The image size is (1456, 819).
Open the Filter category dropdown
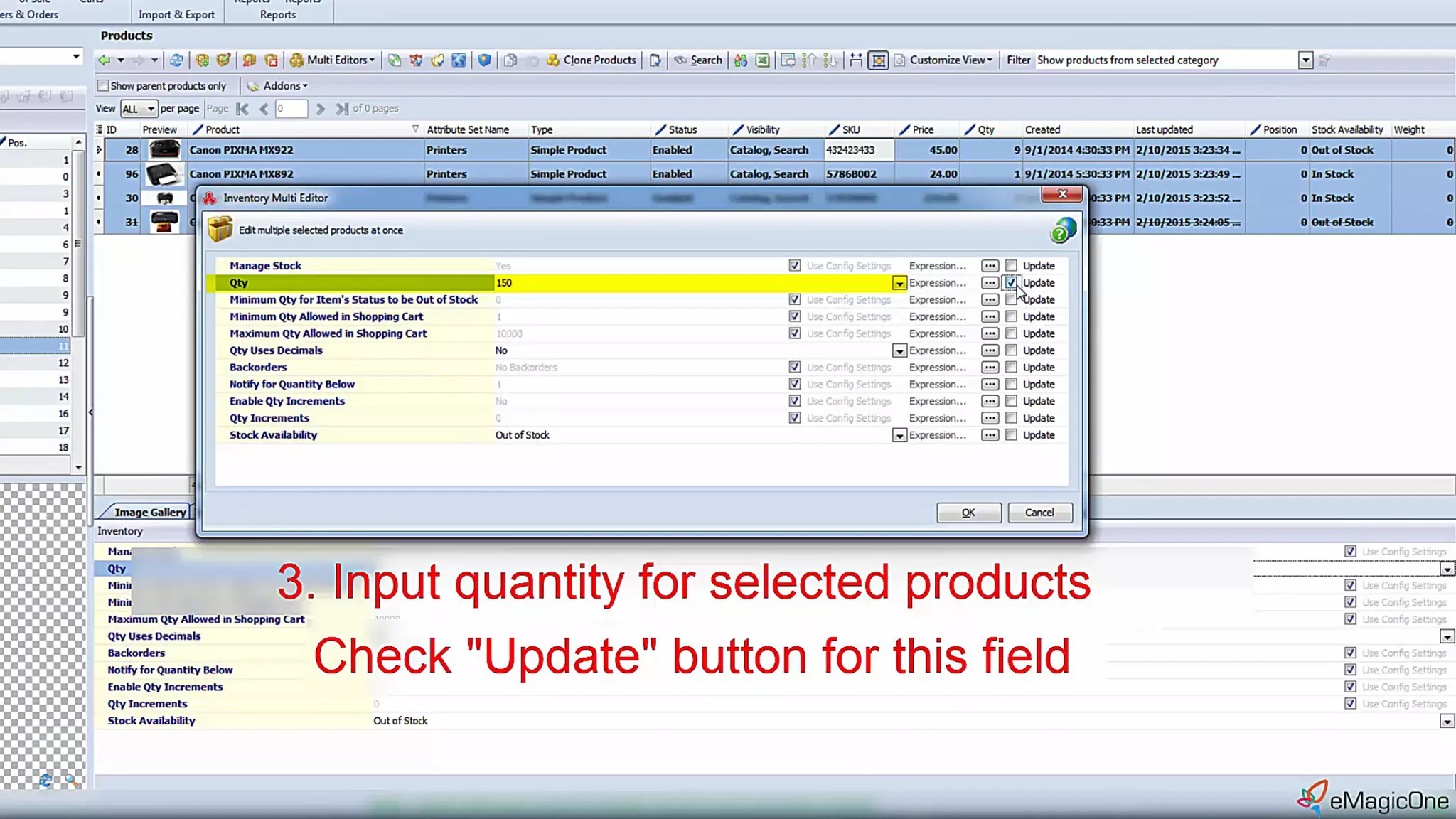(1305, 60)
